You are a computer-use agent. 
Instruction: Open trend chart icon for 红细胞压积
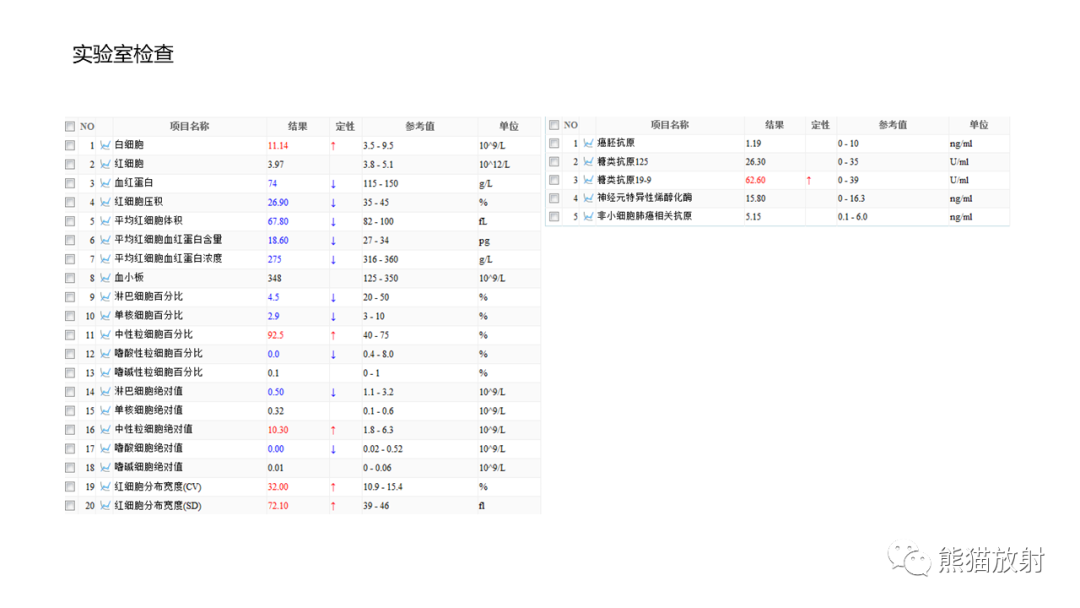coord(105,202)
